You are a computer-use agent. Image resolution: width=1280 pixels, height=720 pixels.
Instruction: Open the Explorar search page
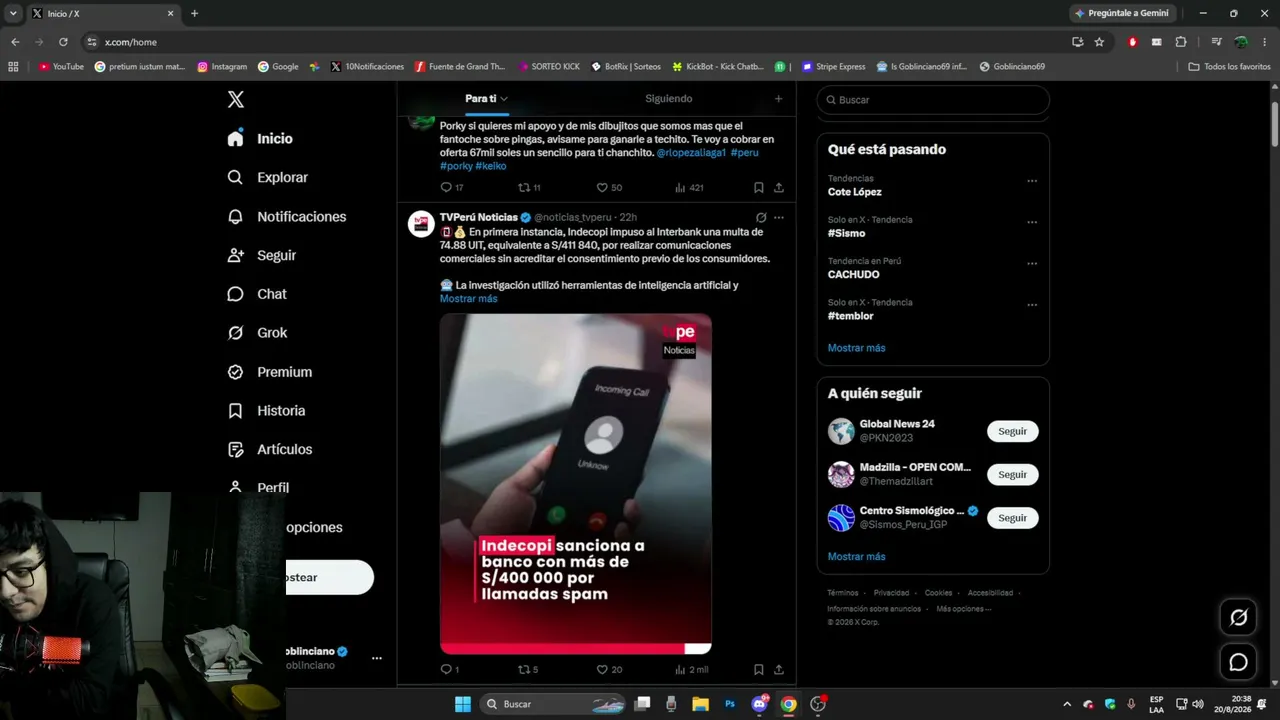(x=268, y=177)
